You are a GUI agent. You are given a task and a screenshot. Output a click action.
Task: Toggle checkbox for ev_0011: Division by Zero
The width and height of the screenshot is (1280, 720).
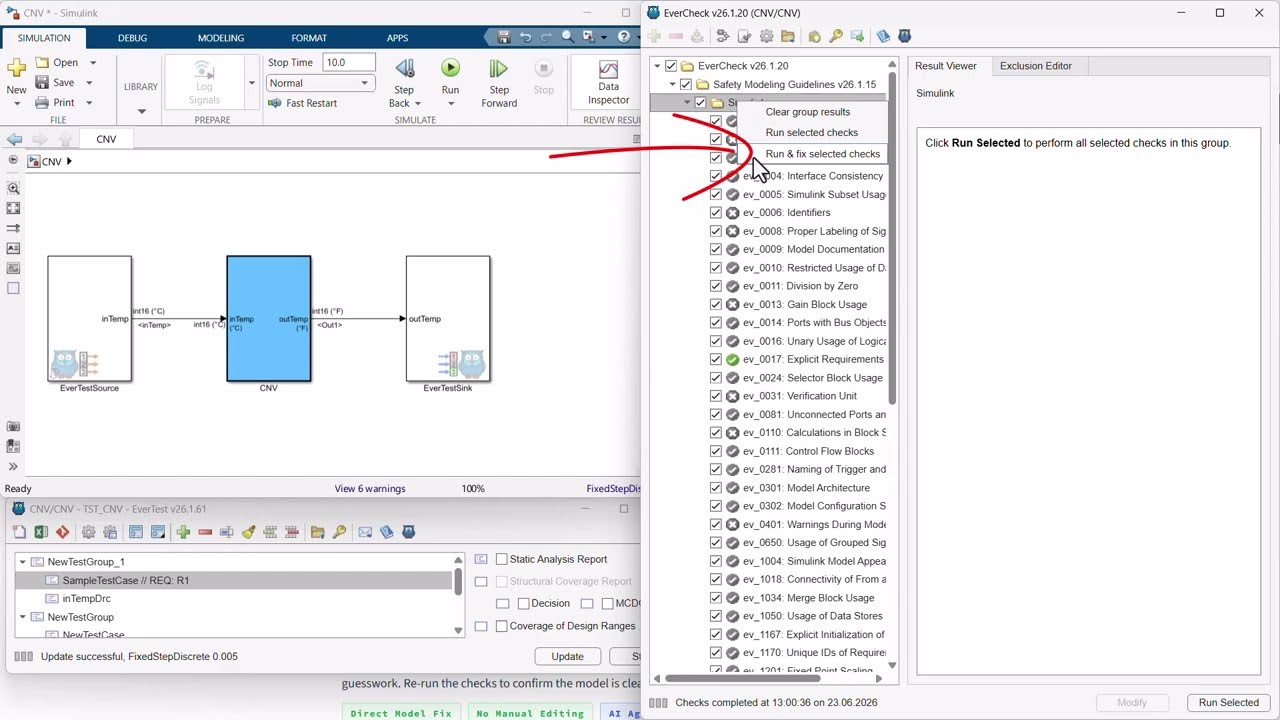pyautogui.click(x=716, y=286)
